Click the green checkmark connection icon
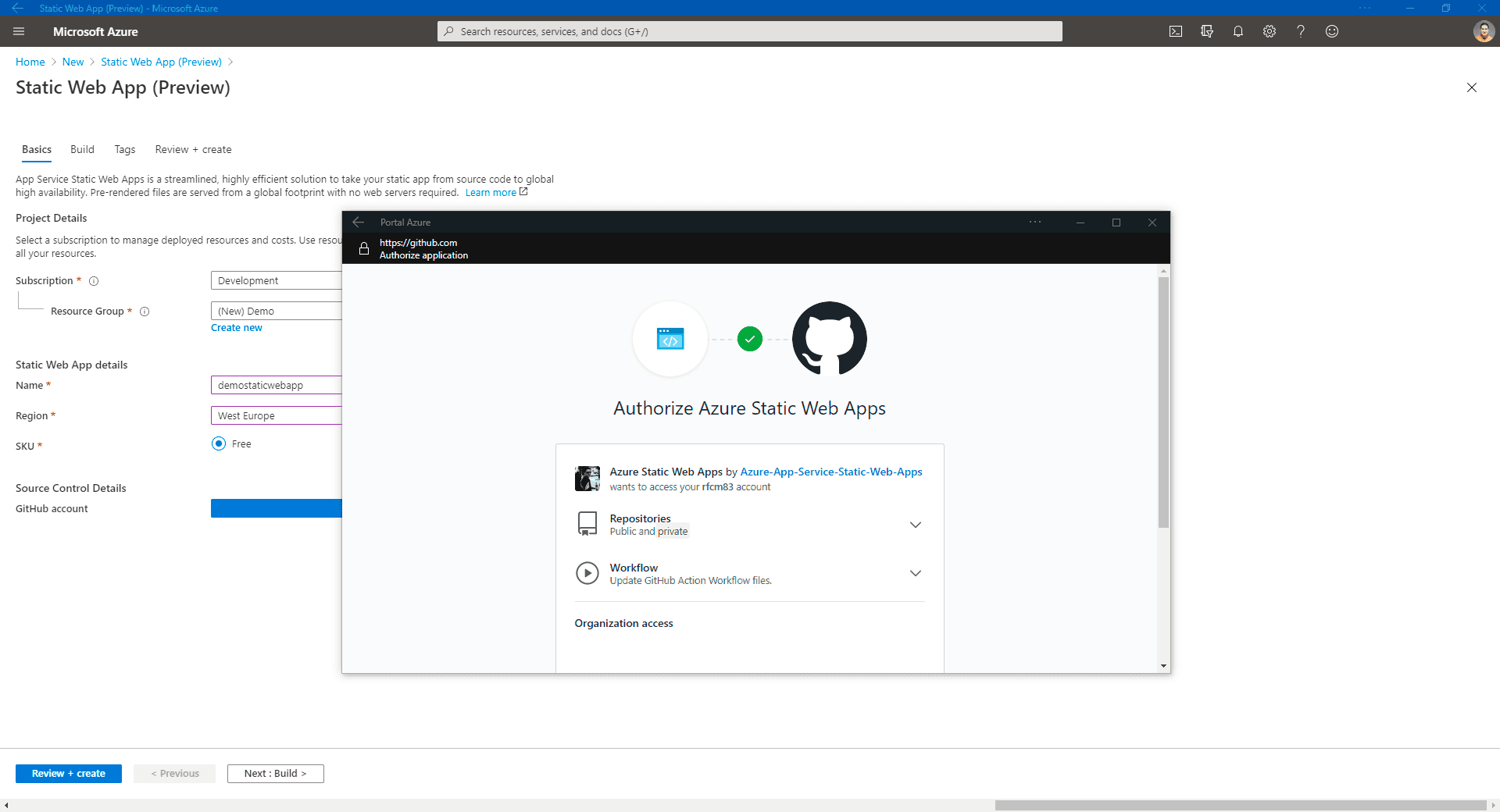This screenshot has height=812, width=1500. pyautogui.click(x=750, y=339)
